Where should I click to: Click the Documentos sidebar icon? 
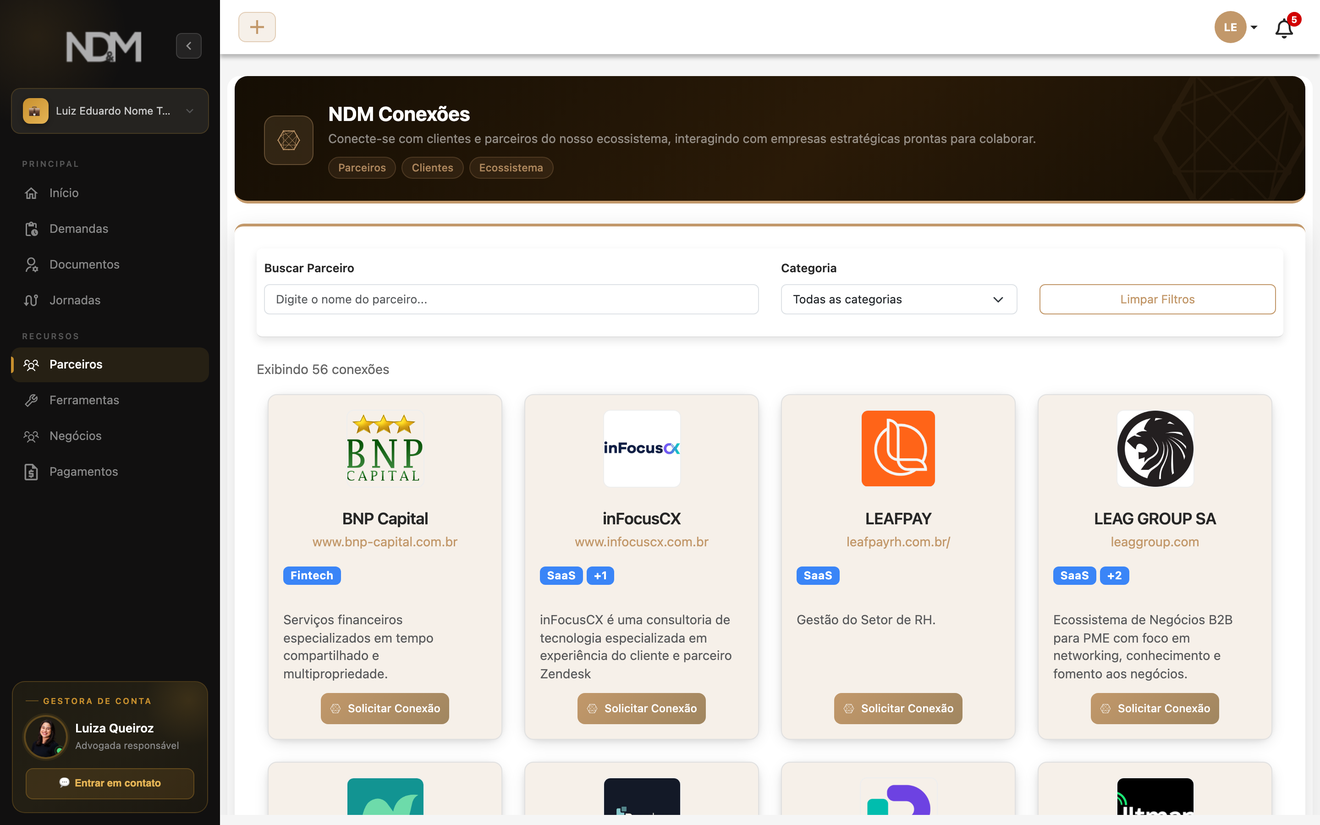31,265
